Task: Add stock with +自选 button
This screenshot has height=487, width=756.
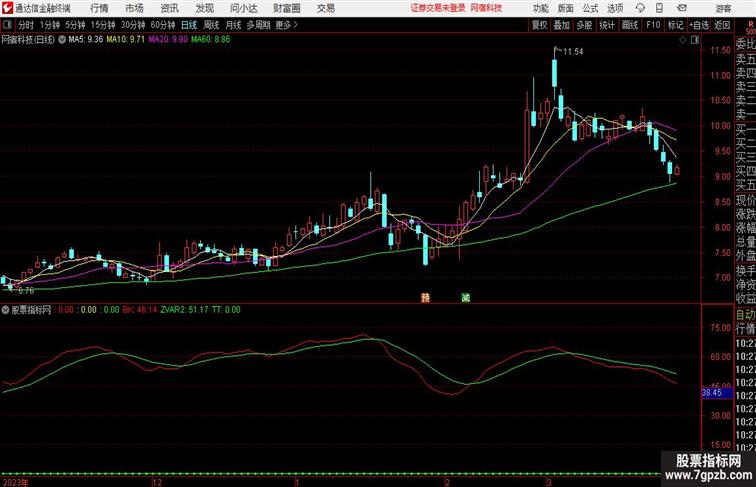Action: (x=699, y=25)
